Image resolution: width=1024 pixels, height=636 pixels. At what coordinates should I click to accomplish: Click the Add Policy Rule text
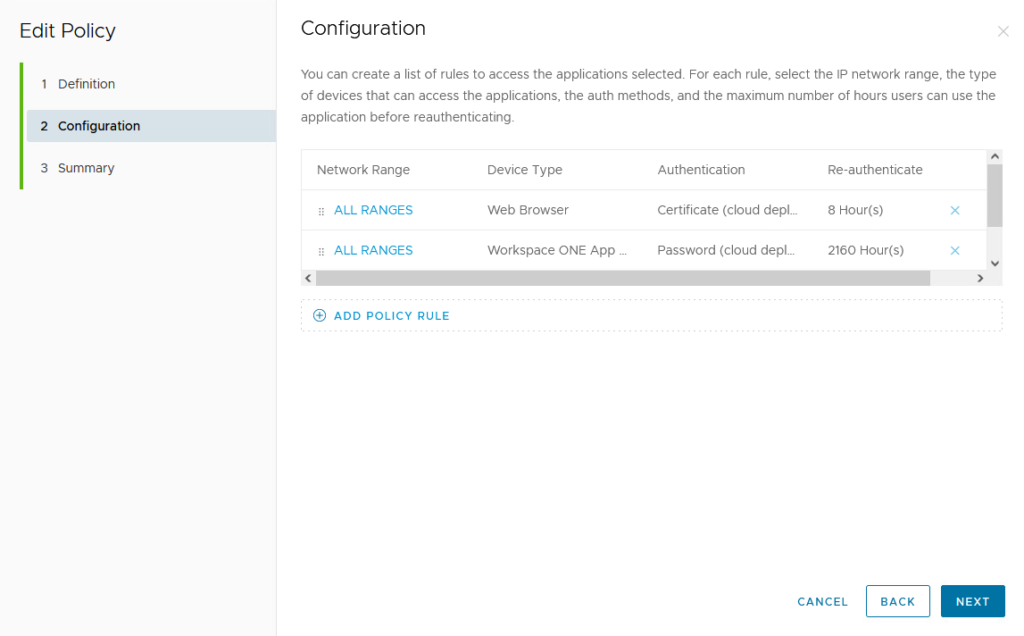coord(391,316)
